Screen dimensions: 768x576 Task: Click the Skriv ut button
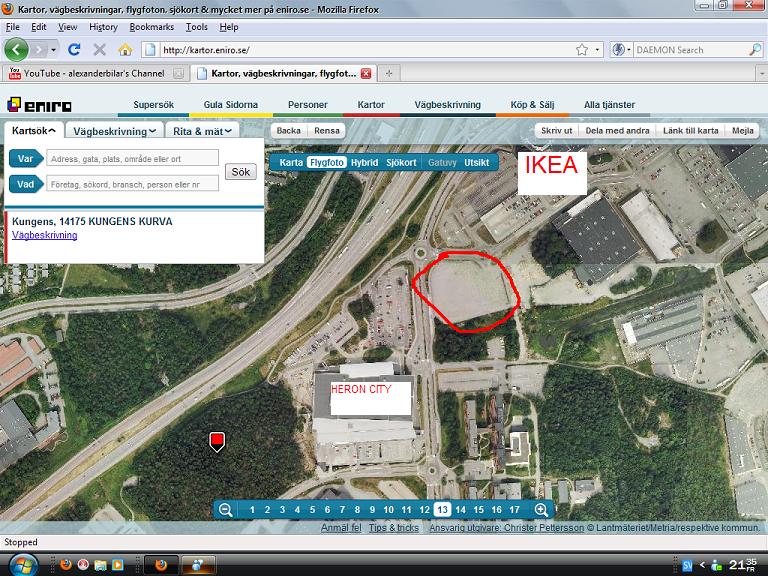click(556, 131)
